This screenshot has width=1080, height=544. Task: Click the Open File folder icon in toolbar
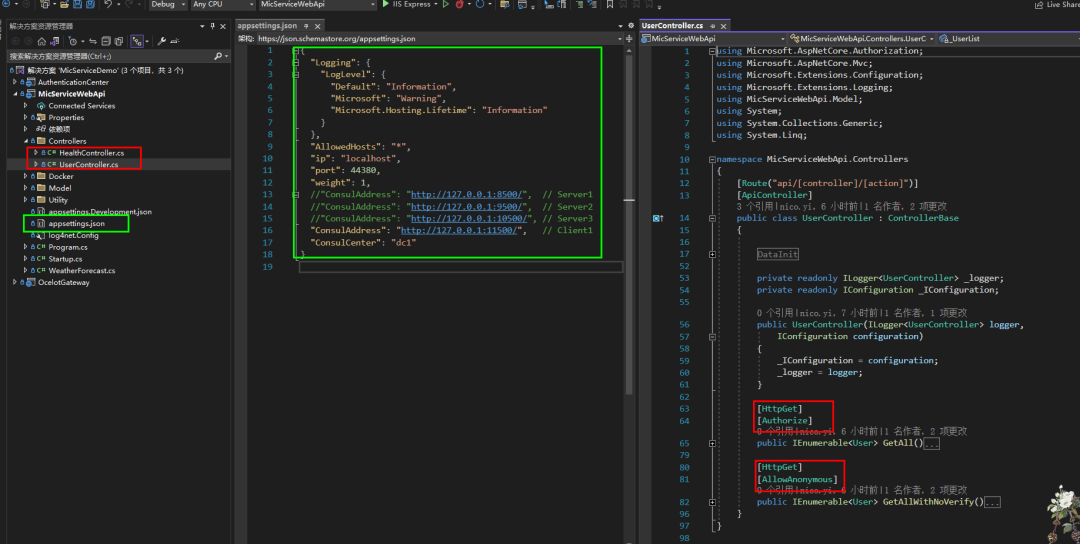coord(64,4)
